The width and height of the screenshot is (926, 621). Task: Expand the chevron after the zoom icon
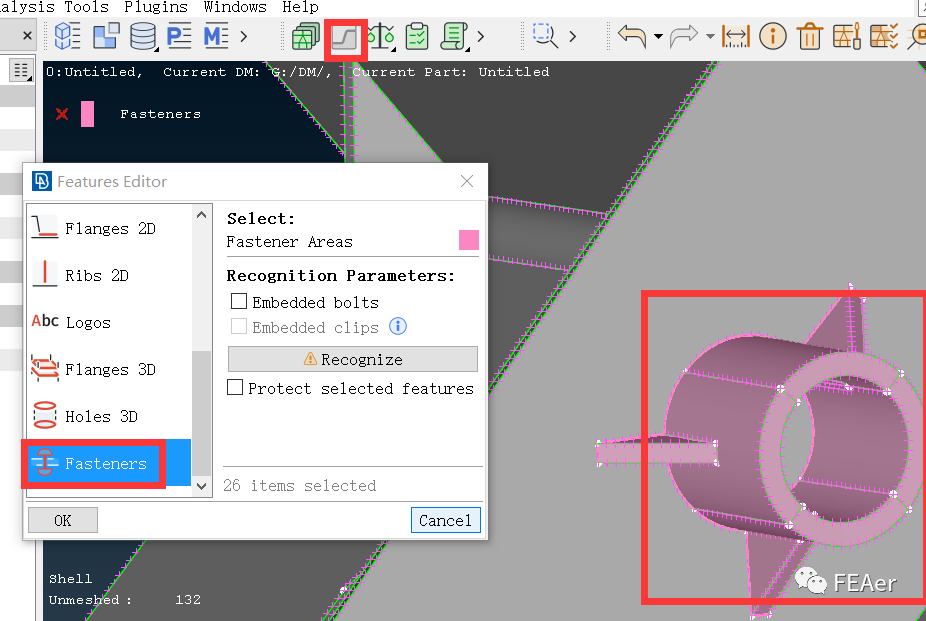572,37
